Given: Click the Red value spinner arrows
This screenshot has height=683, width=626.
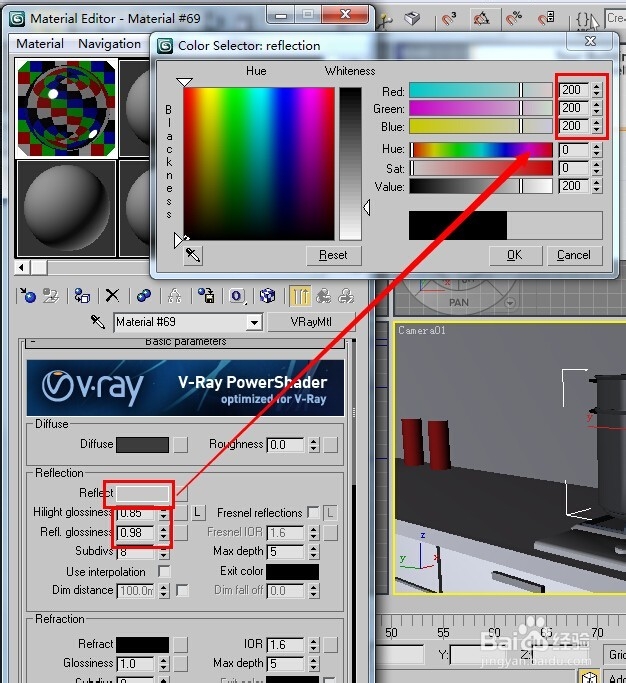Looking at the screenshot, I should [597, 90].
